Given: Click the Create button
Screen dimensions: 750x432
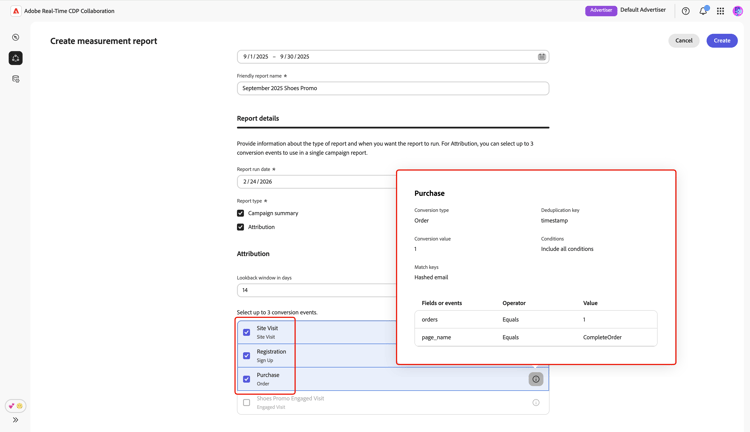Looking at the screenshot, I should point(722,41).
